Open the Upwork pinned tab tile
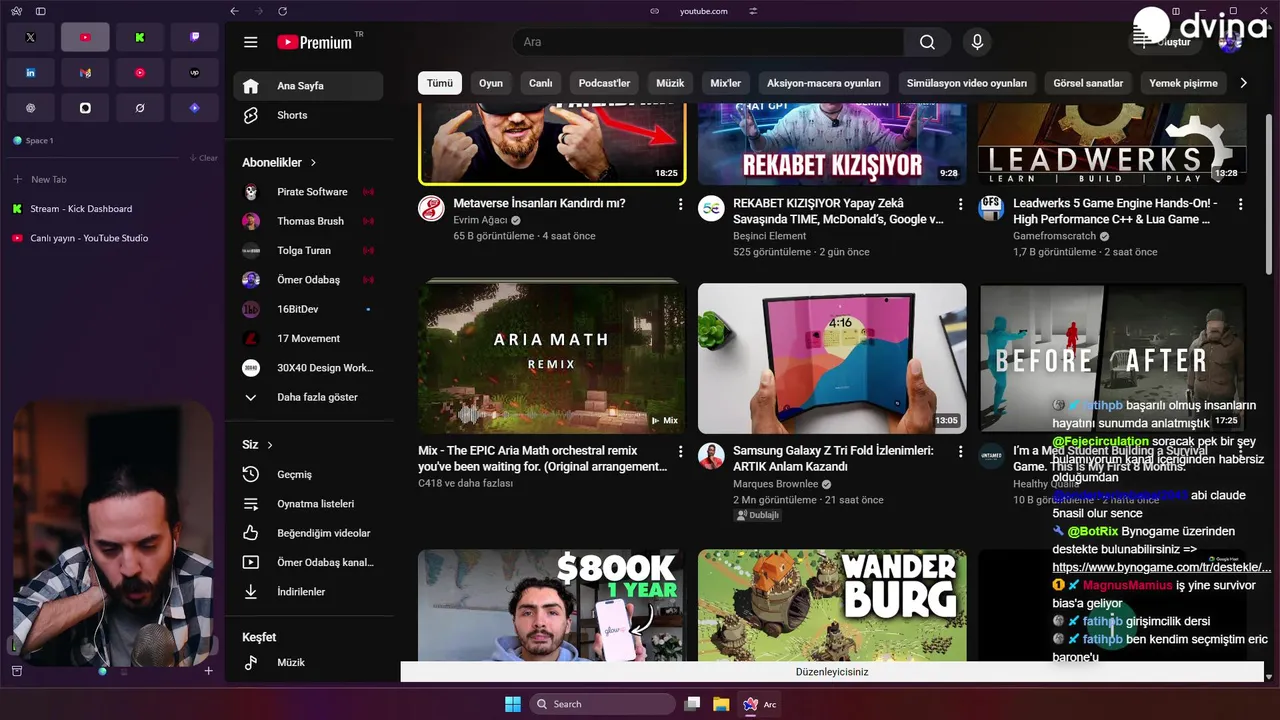1280x720 pixels. (x=195, y=72)
